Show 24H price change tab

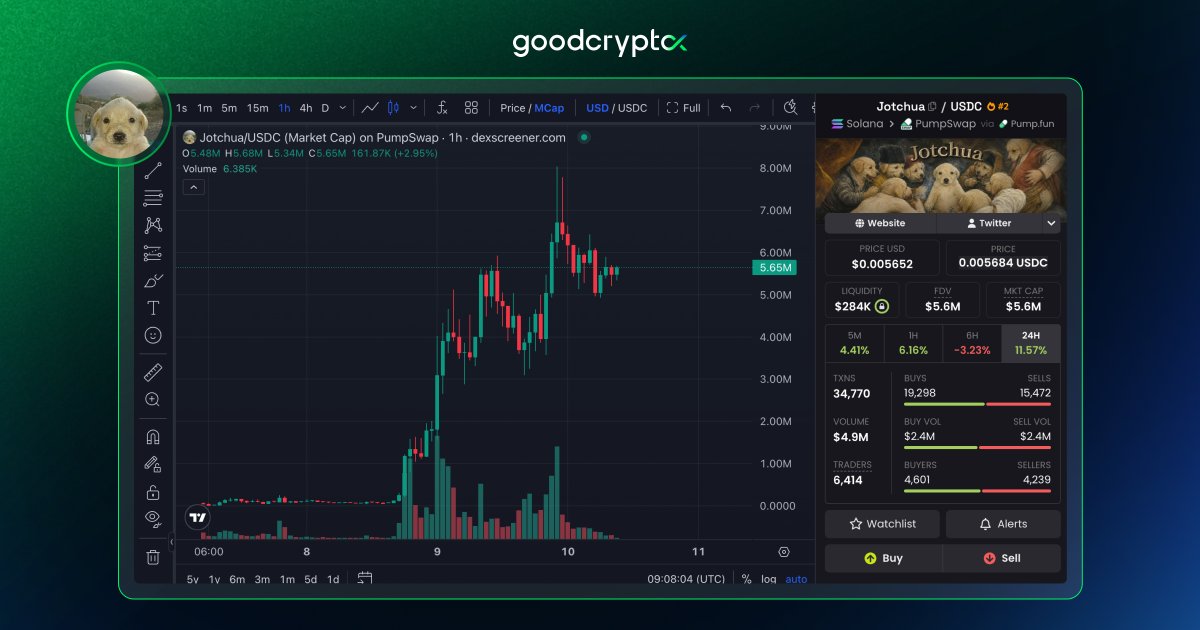click(1030, 343)
